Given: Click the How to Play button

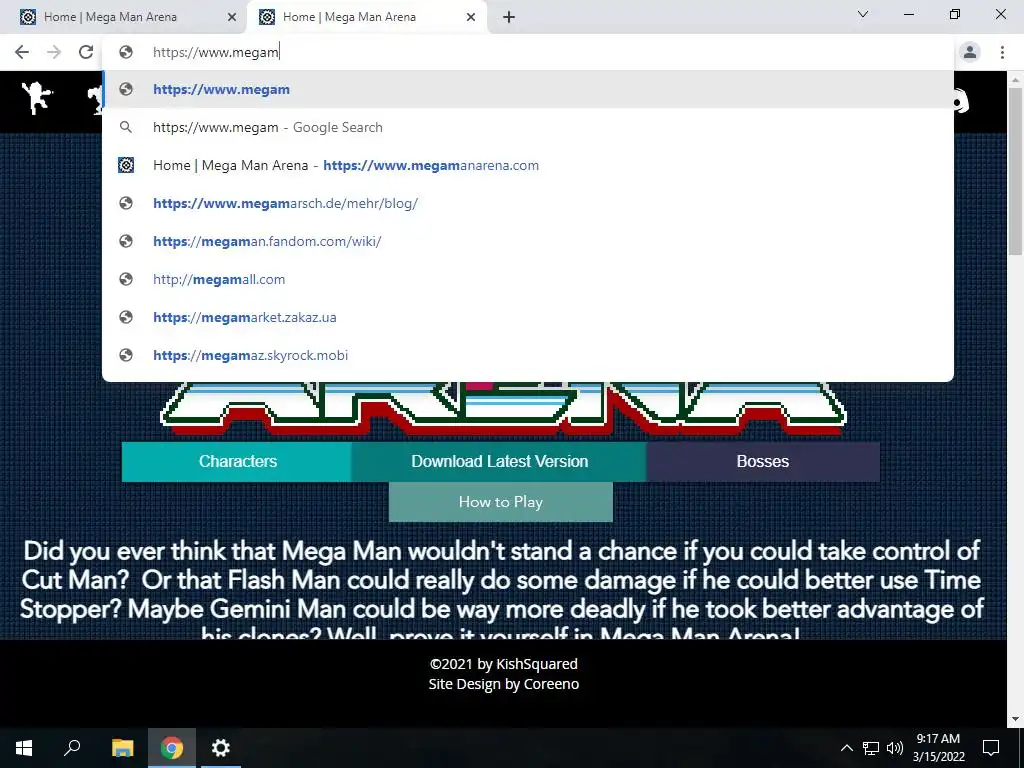Looking at the screenshot, I should [x=501, y=502].
